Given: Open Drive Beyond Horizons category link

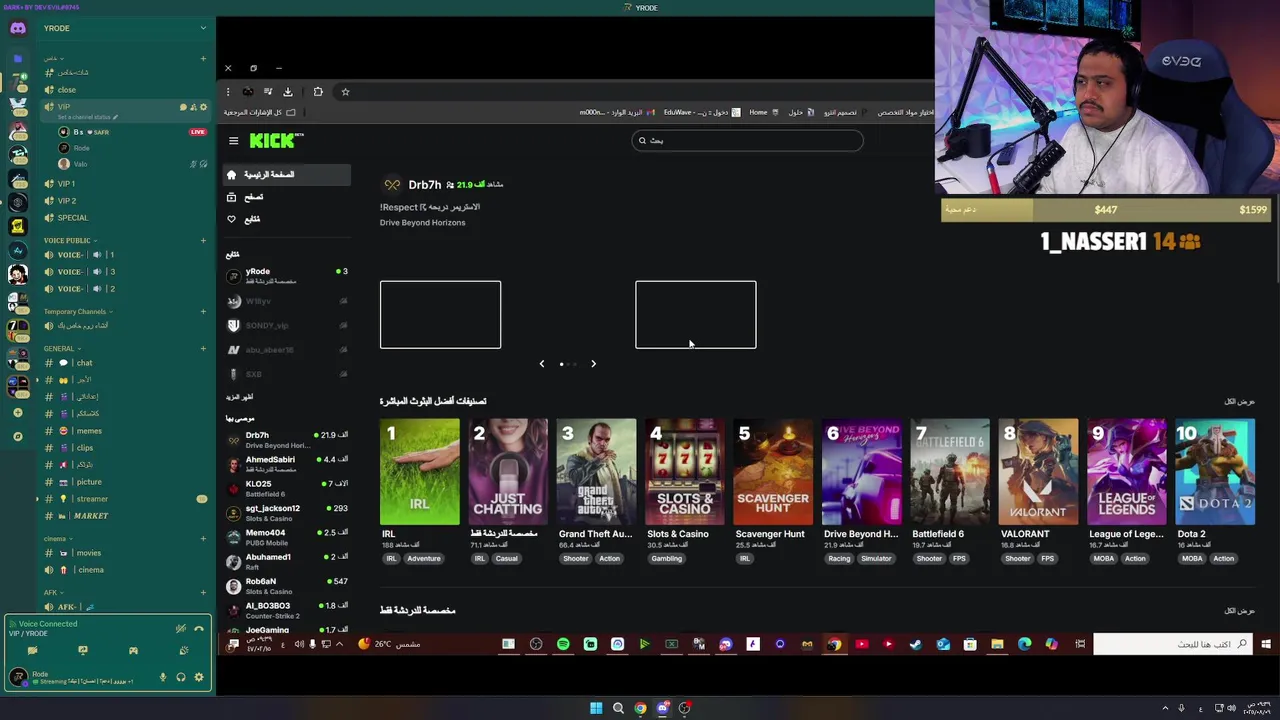Looking at the screenshot, I should pos(861,534).
